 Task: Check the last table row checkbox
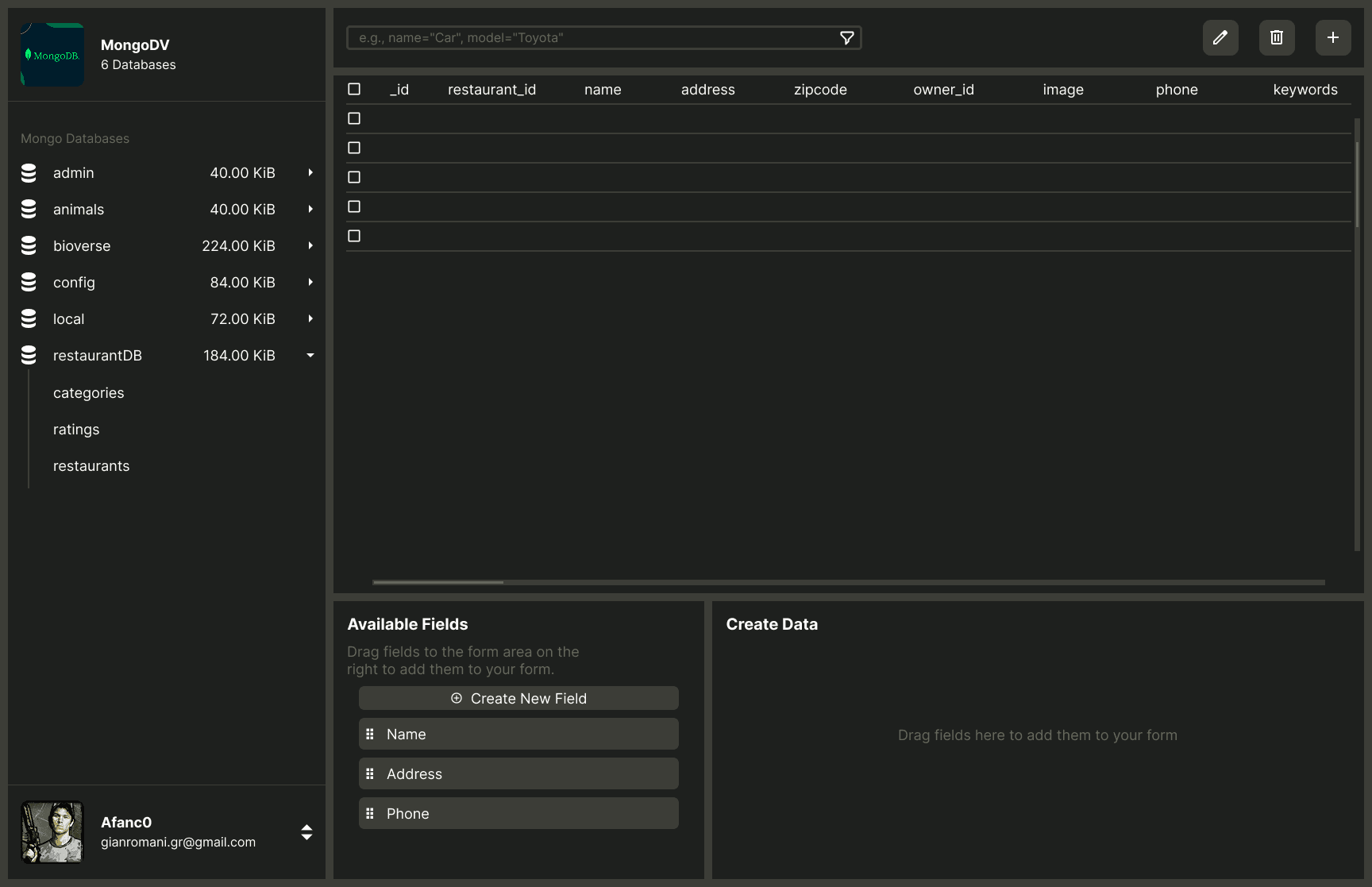pyautogui.click(x=354, y=236)
